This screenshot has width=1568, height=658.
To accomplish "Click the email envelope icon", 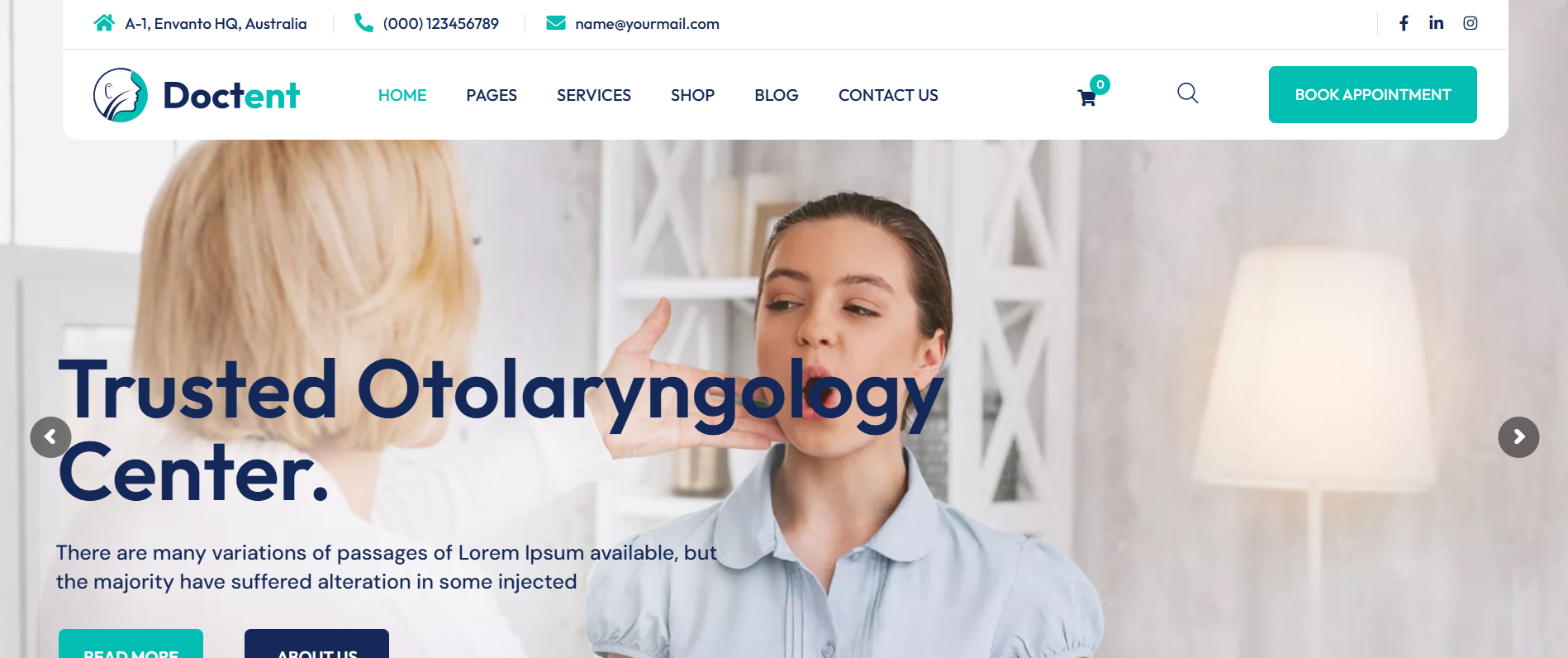I will (556, 23).
